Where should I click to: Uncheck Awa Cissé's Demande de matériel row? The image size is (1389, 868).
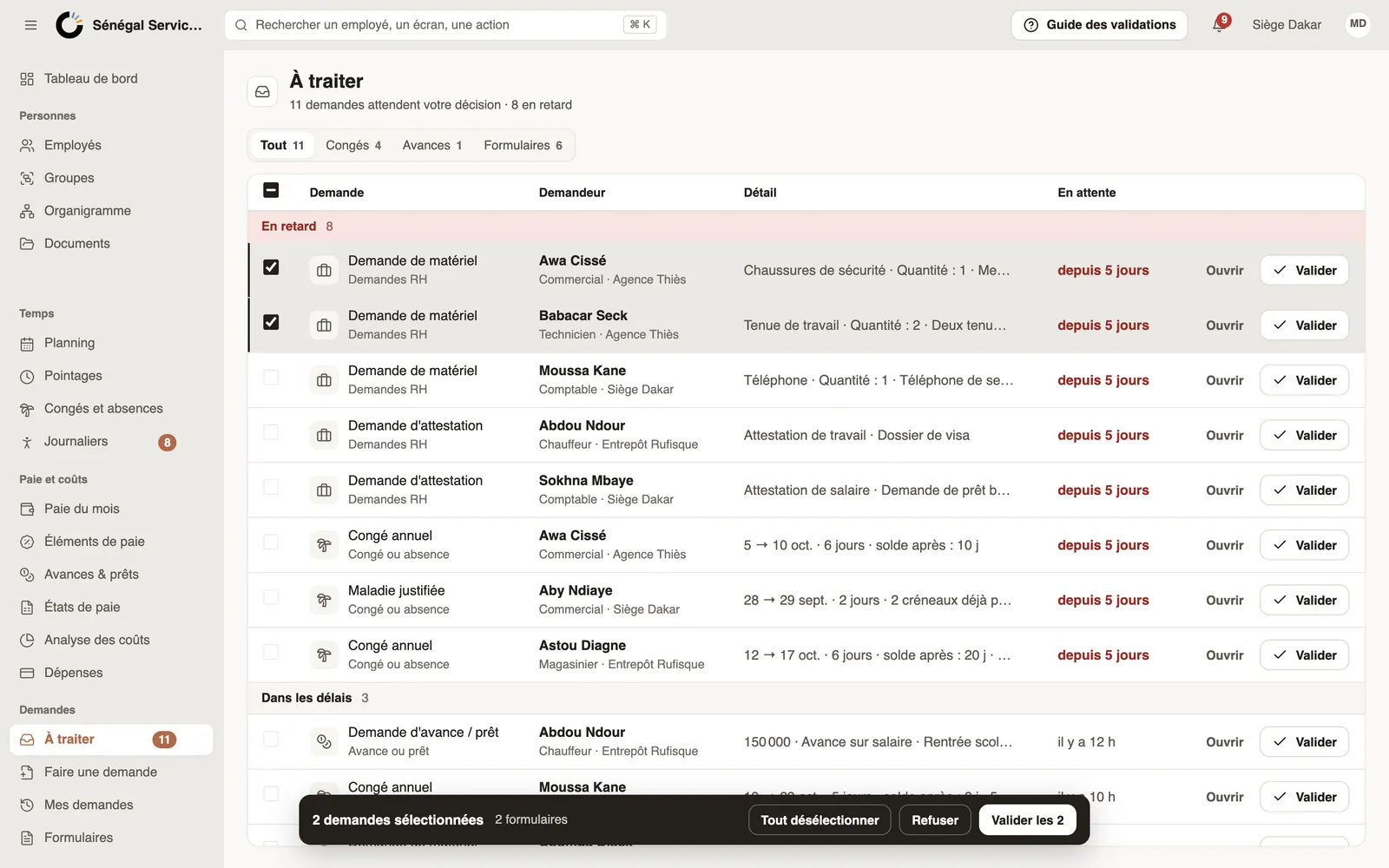pyautogui.click(x=271, y=267)
